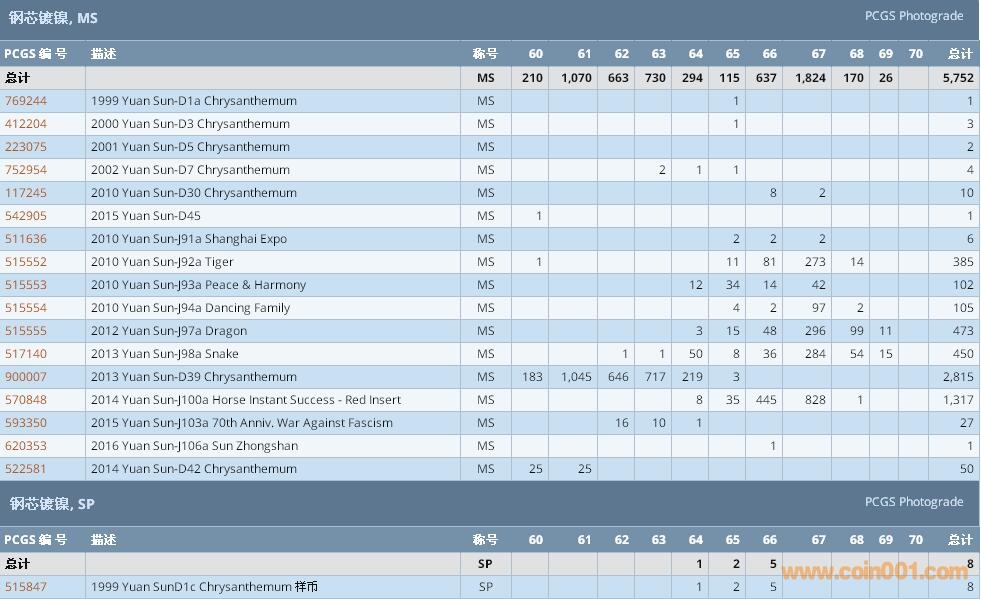
Task: Open PCGS number 515555 Dragon coin link
Action: coord(26,331)
